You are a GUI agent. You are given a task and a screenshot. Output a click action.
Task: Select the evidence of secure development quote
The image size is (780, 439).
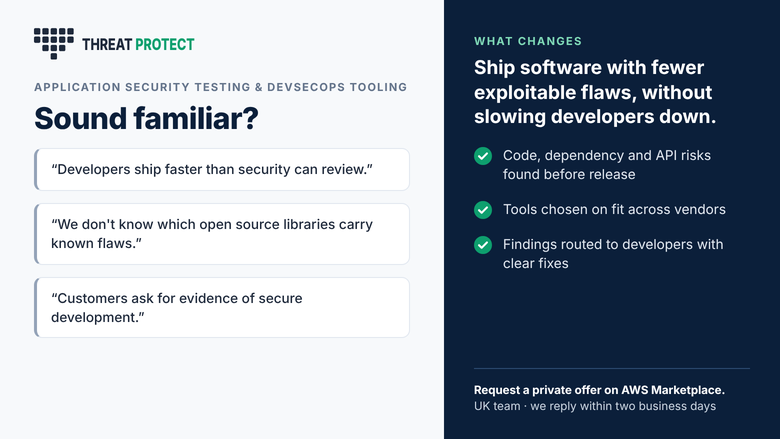coord(222,308)
